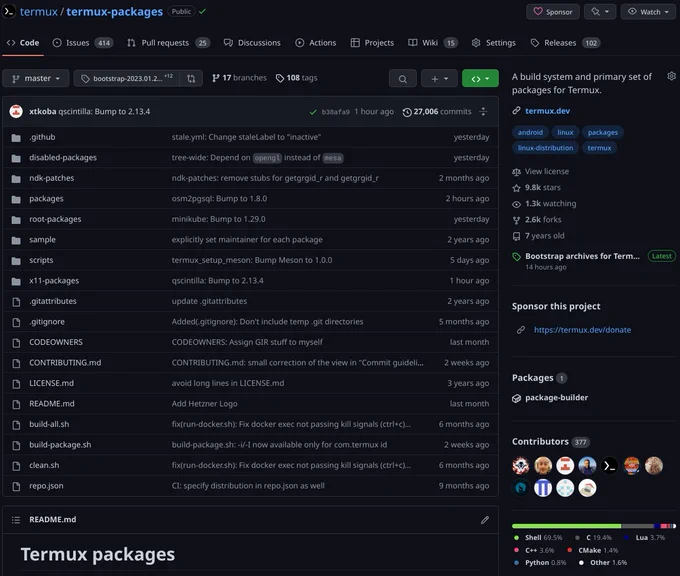Click the Contributors 377 heading
The image size is (680, 576).
click(x=550, y=442)
